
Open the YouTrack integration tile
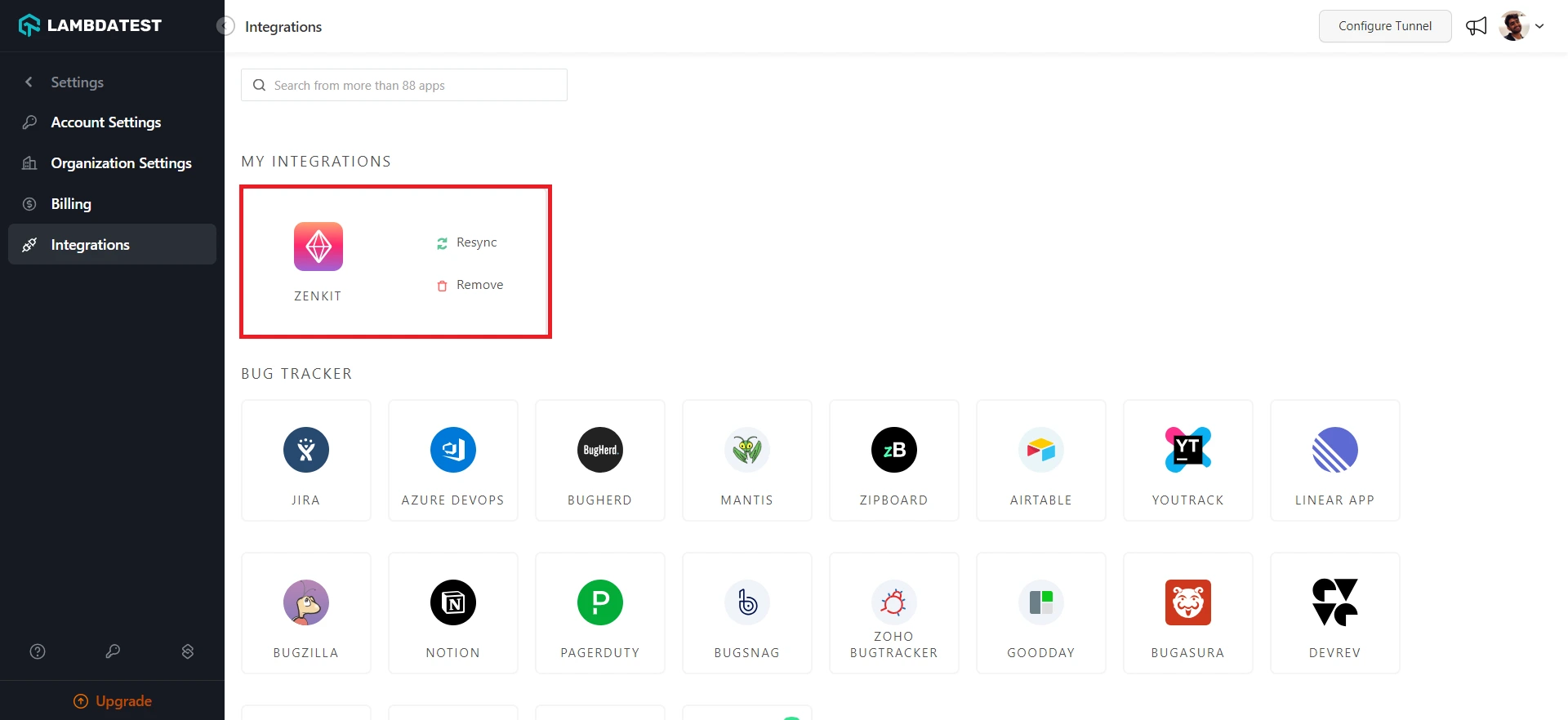tap(1187, 460)
